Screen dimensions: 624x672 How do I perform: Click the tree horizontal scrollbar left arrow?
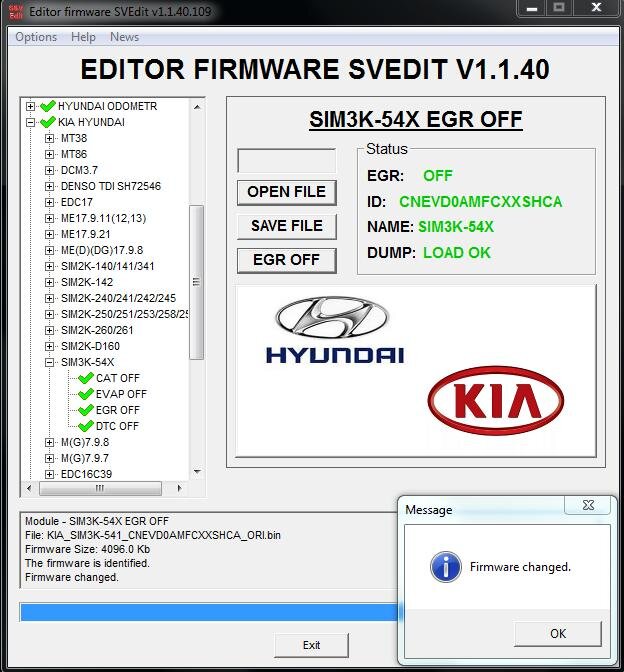tap(29, 488)
